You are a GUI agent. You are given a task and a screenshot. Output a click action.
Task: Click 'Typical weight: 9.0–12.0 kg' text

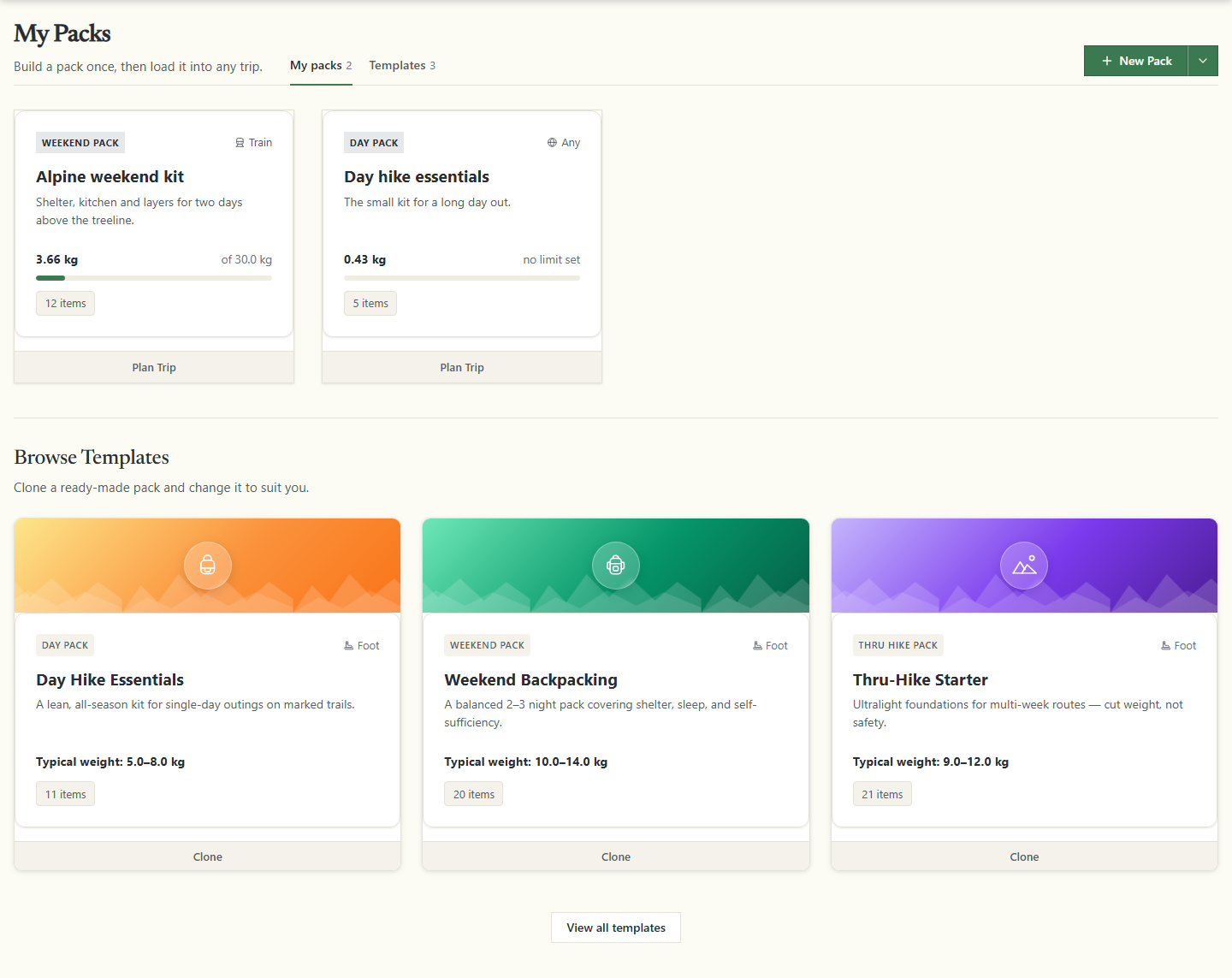pos(931,762)
